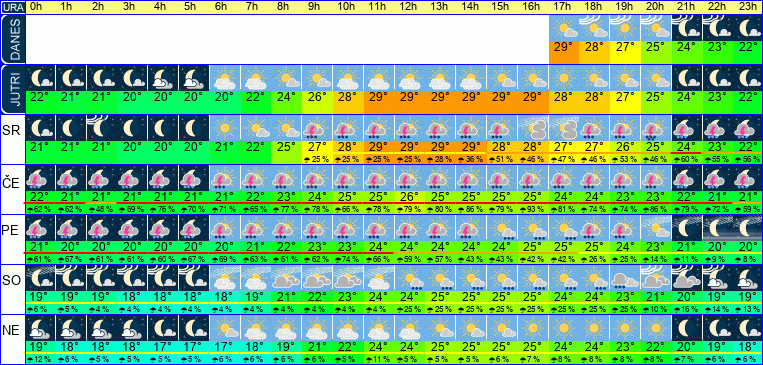Click the NE row day label
Image resolution: width=763 pixels, height=365 pixels.
11,330
